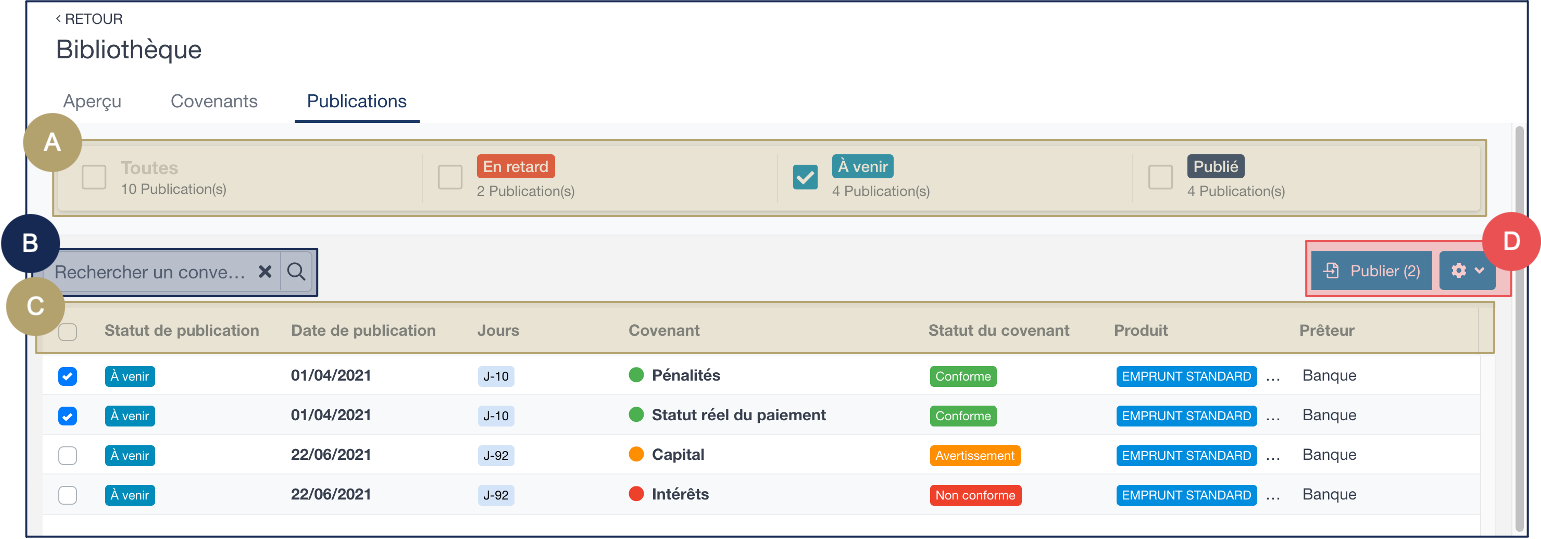Toggle the select-all header checkbox
This screenshot has height=539, width=1541.
[x=68, y=332]
